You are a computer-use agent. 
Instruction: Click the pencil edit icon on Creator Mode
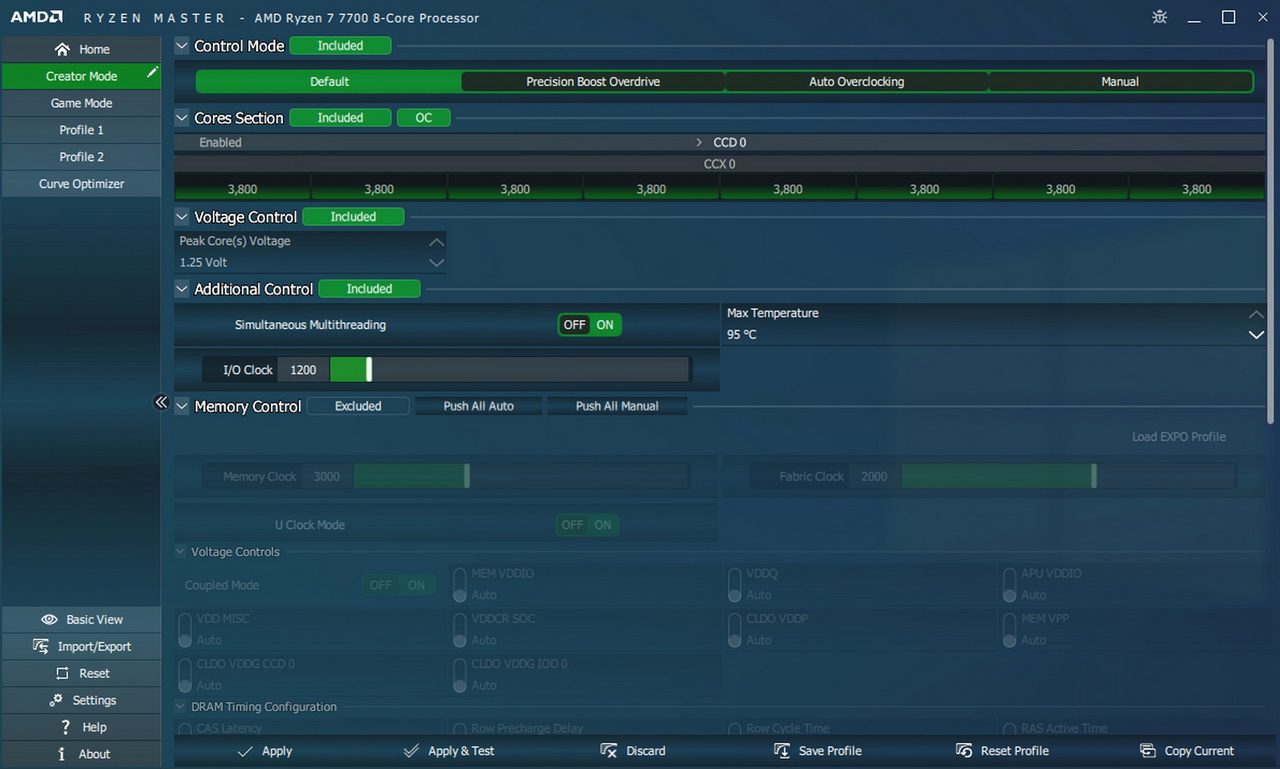click(152, 72)
